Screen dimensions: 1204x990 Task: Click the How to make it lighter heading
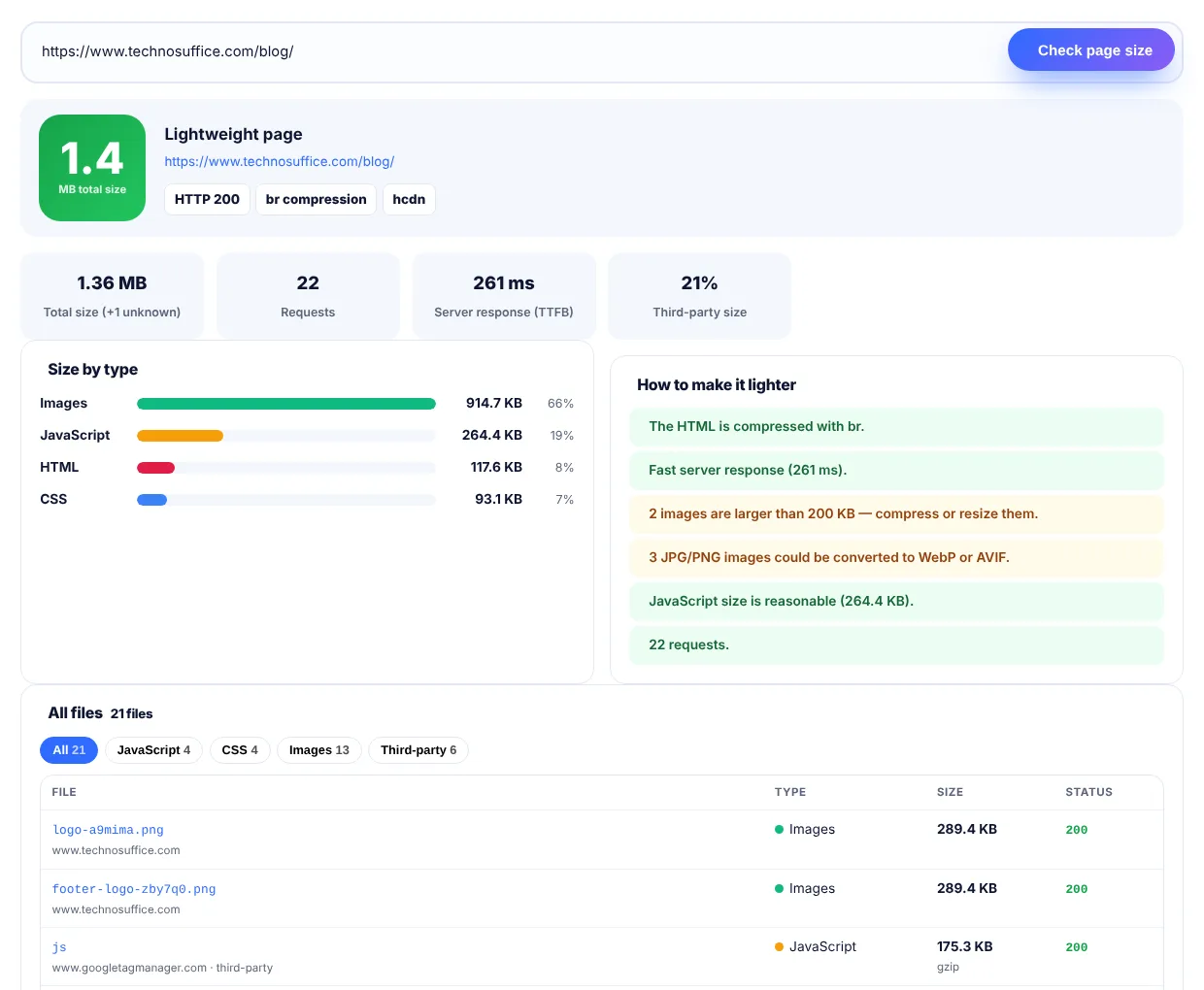tap(717, 384)
